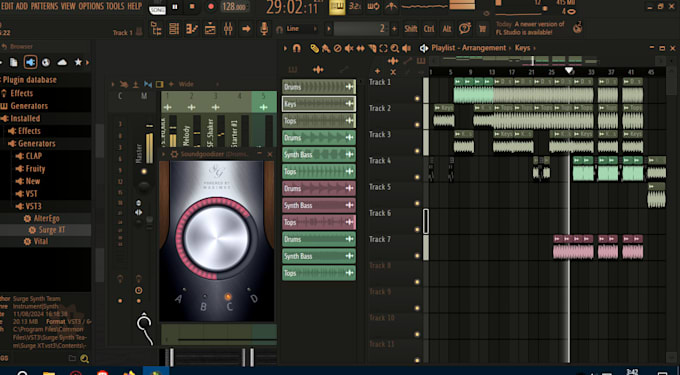
Task: Open the VIEW menu
Action: coord(68,6)
